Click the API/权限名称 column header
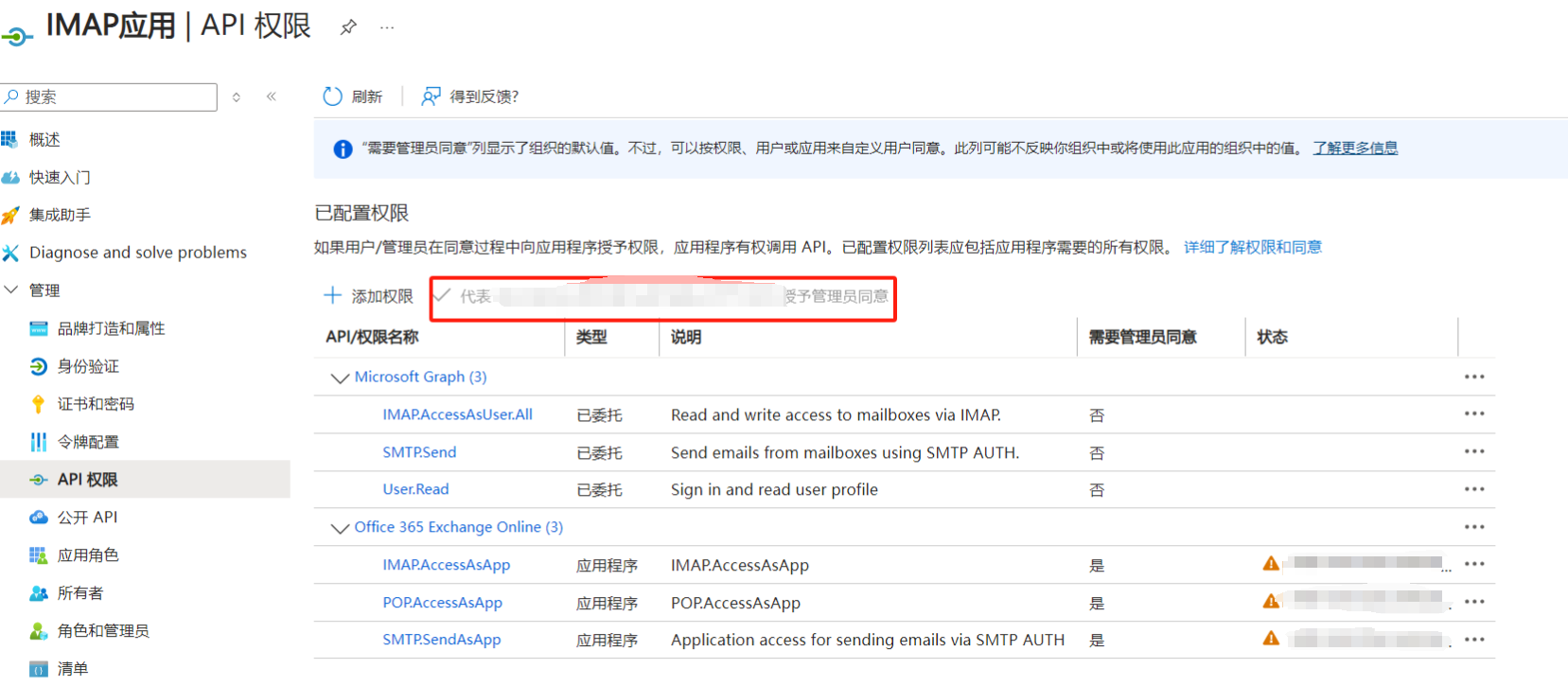Screen dimensions: 1568x686 pos(372,337)
